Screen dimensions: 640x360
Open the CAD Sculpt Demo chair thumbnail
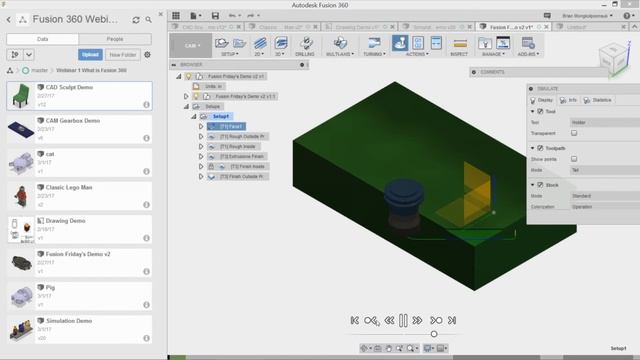21,96
